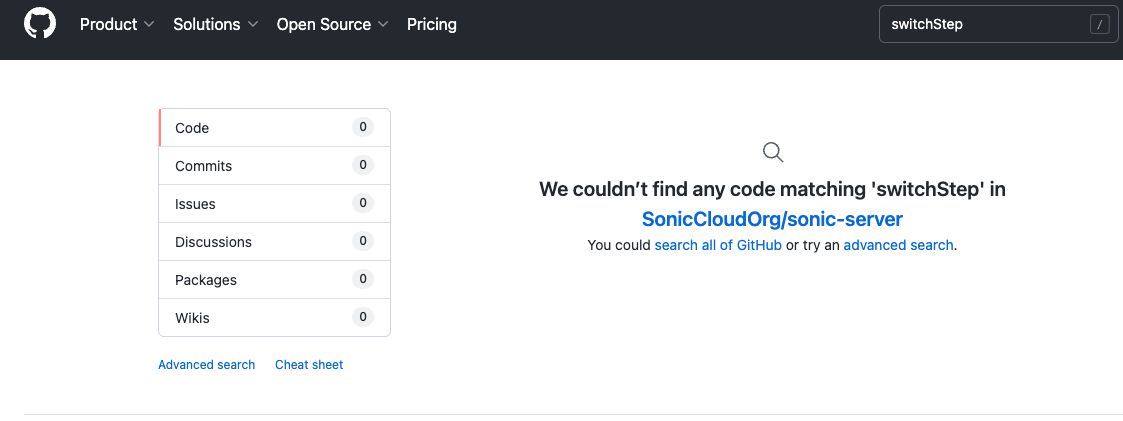Open the Wikis results filter

tap(192, 318)
